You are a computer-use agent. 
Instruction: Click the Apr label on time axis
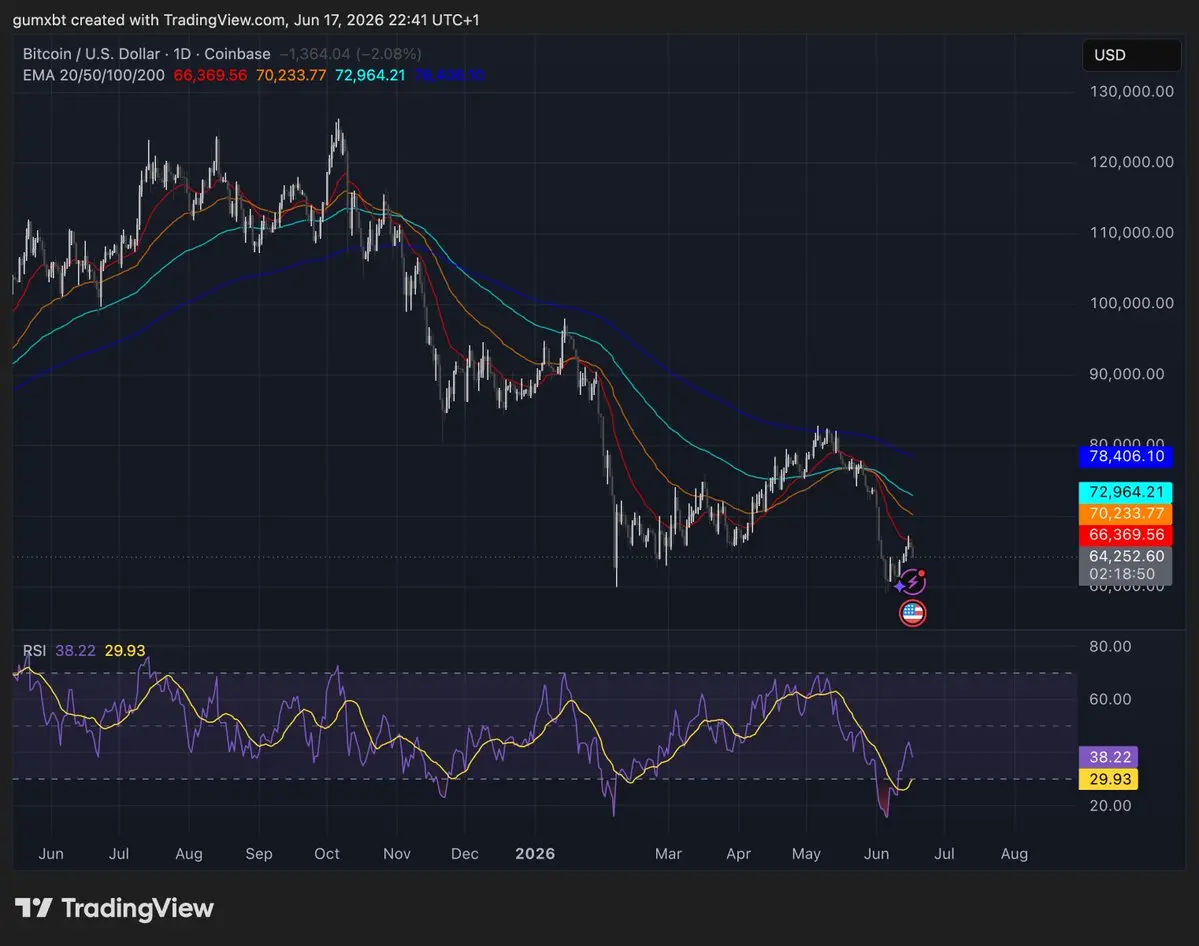739,853
